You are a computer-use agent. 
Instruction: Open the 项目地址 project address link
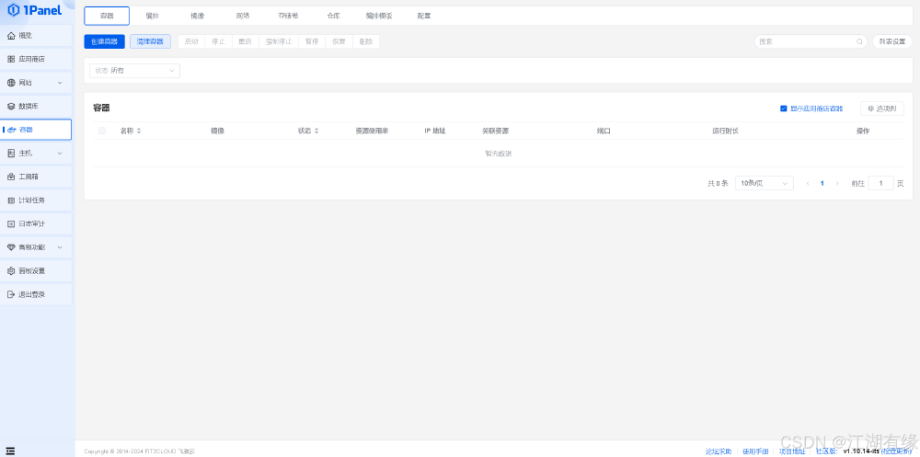click(792, 451)
